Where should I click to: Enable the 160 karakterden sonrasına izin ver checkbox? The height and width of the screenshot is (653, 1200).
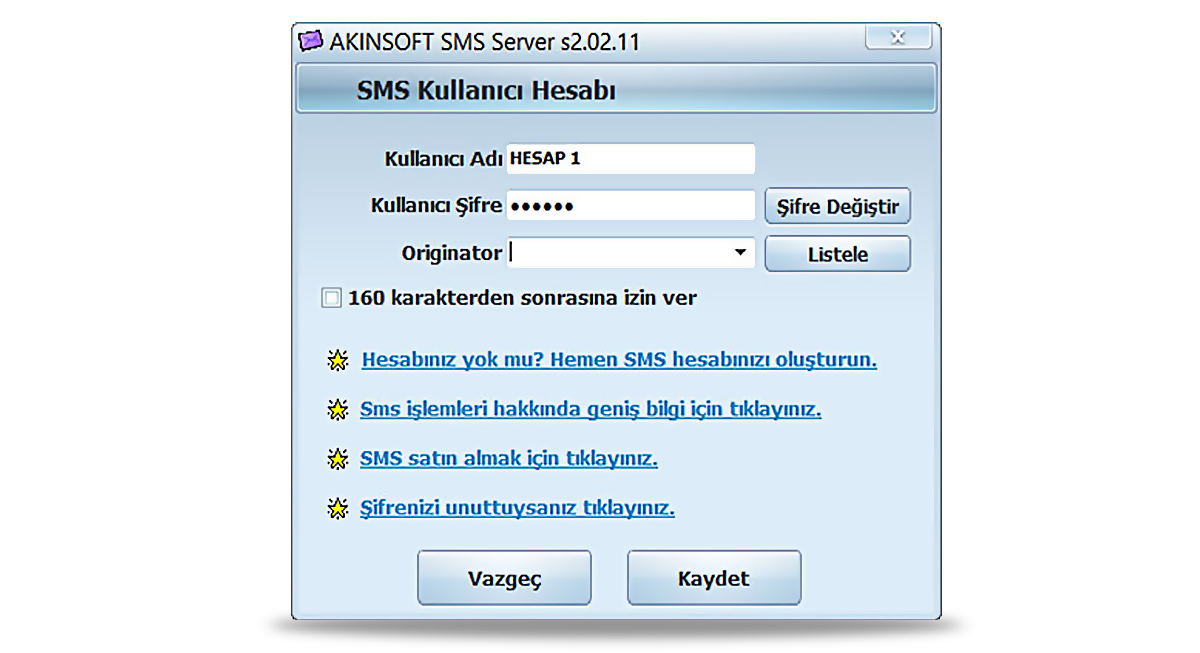coord(330,297)
